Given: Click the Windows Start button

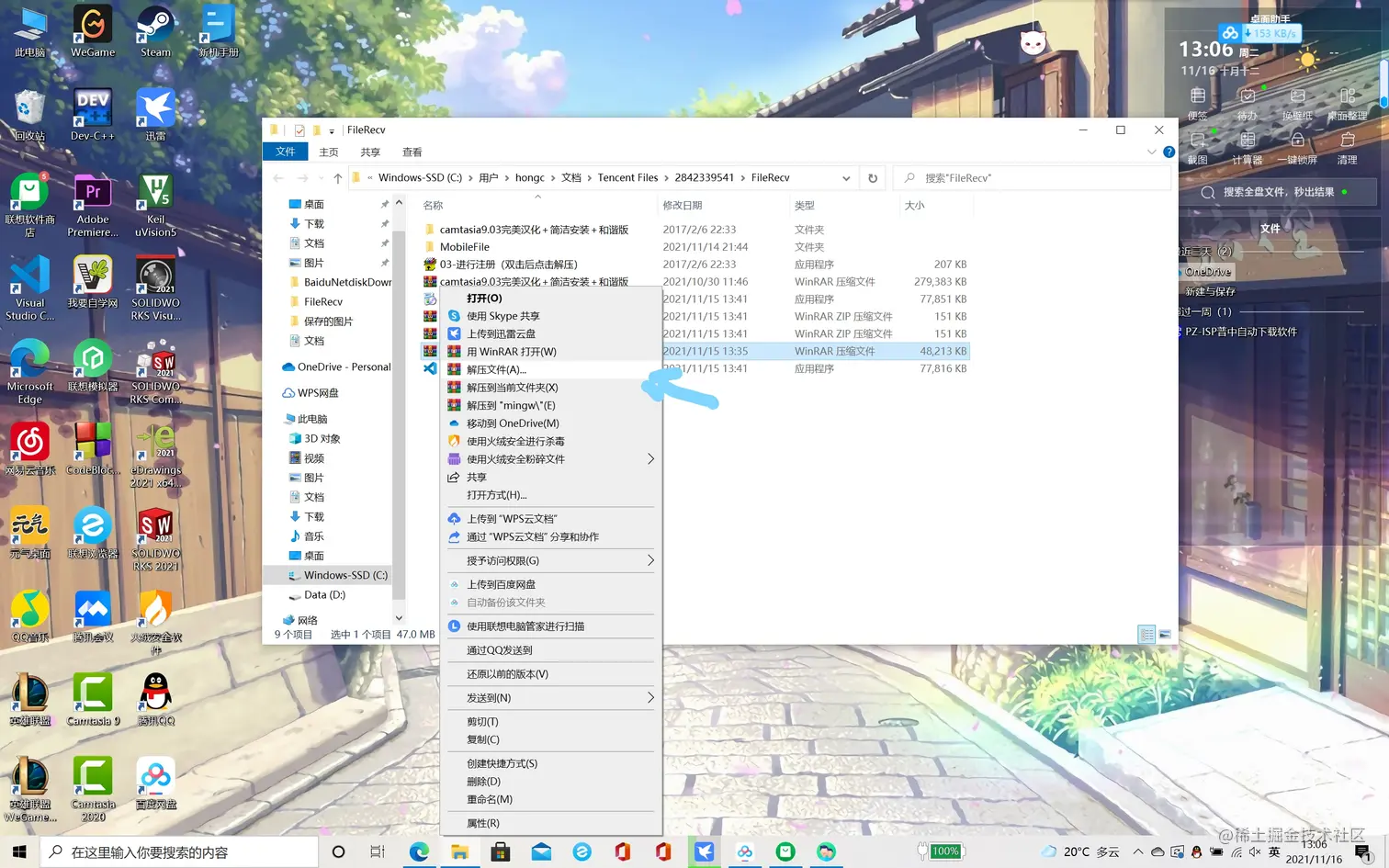Looking at the screenshot, I should coord(19,851).
